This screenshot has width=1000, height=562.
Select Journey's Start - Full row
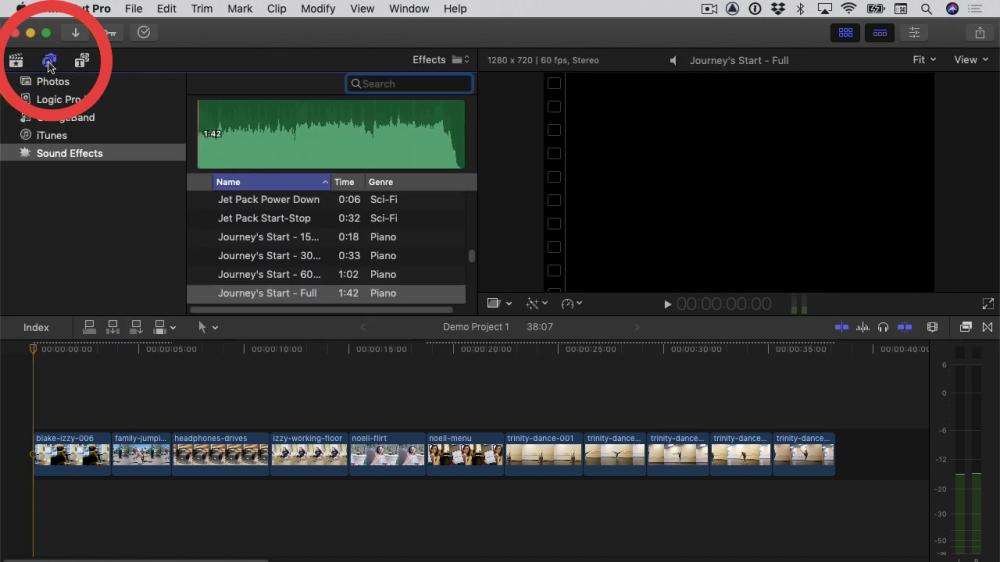(327, 293)
